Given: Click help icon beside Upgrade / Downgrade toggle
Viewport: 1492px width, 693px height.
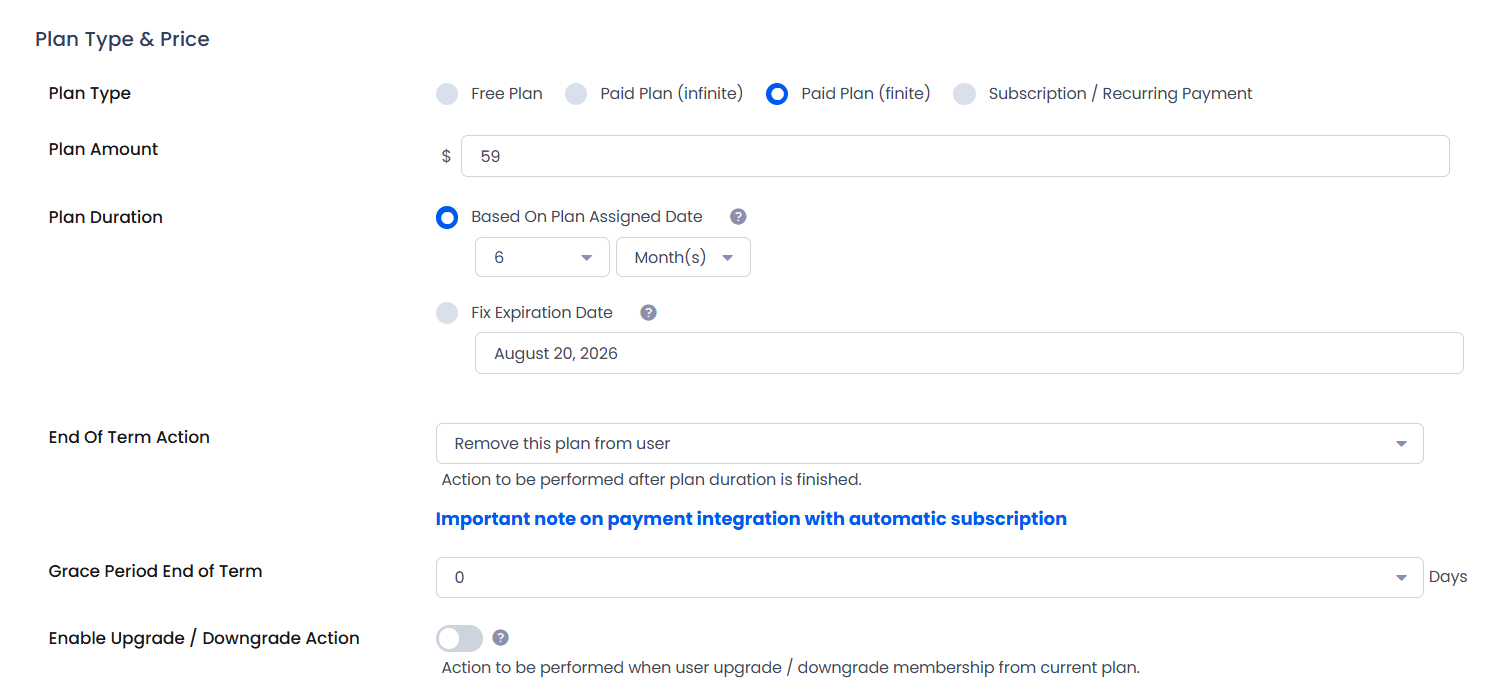Looking at the screenshot, I should (x=501, y=638).
